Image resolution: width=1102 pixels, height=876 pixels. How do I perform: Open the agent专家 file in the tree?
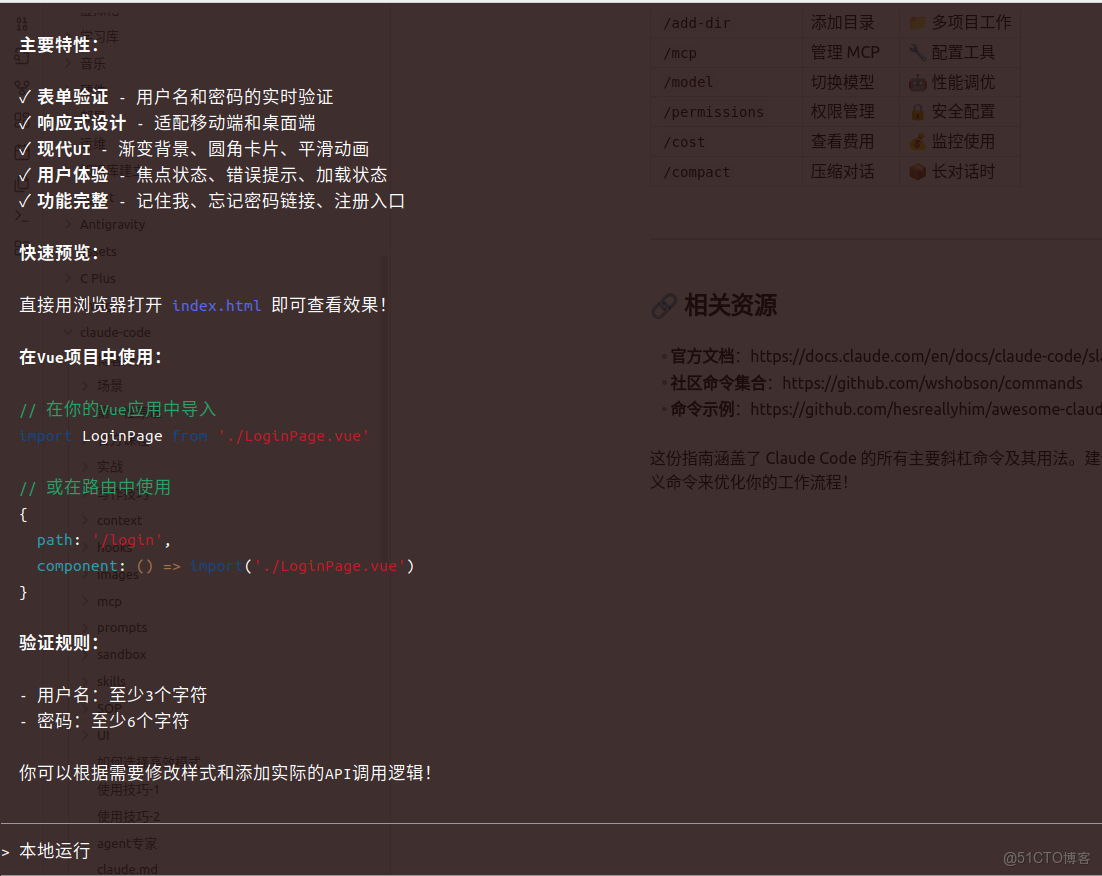click(x=127, y=843)
